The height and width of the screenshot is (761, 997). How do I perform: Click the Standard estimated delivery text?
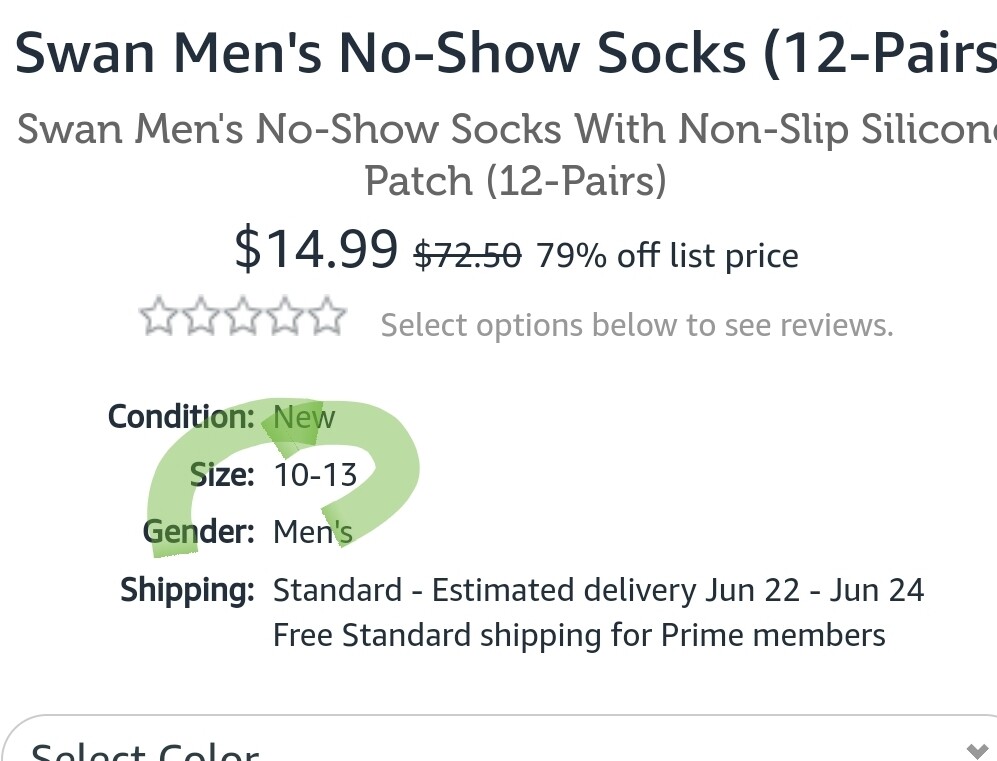click(598, 590)
